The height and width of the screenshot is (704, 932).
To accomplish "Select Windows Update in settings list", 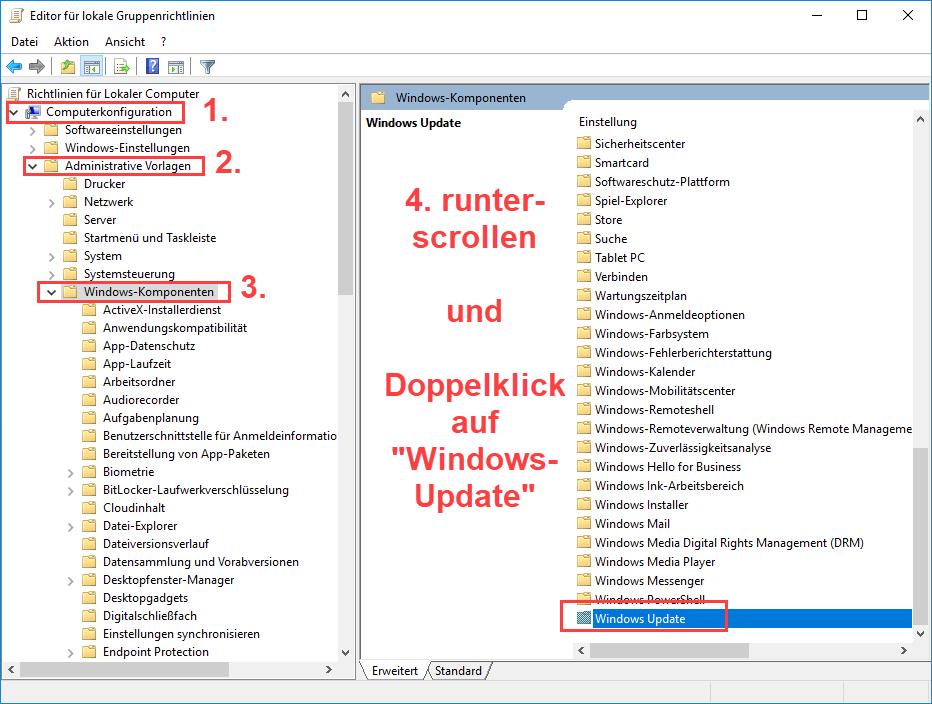I will tap(640, 618).
